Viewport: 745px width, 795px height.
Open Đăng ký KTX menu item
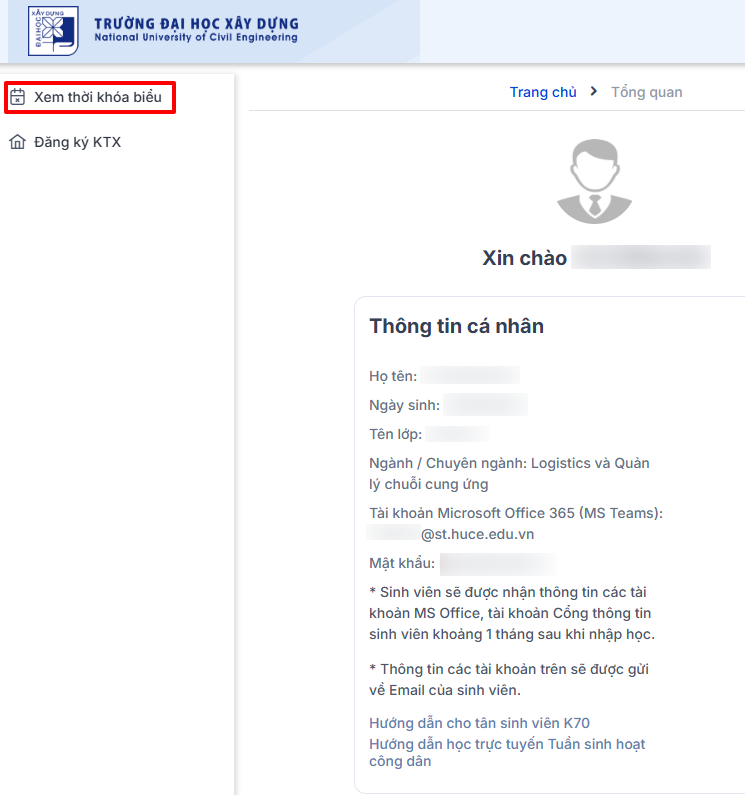77,142
